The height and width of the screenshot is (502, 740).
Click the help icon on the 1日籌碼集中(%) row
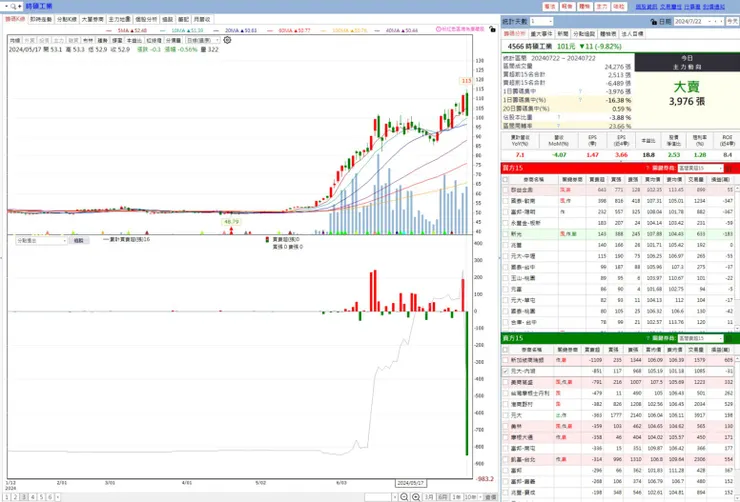click(580, 100)
